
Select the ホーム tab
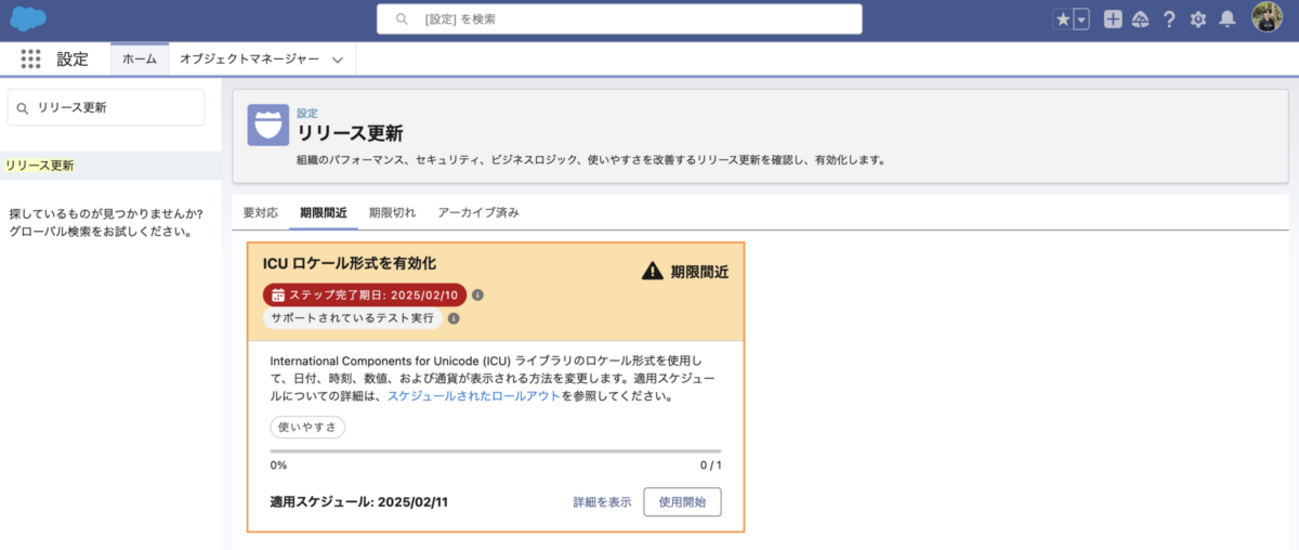pyautogui.click(x=139, y=59)
